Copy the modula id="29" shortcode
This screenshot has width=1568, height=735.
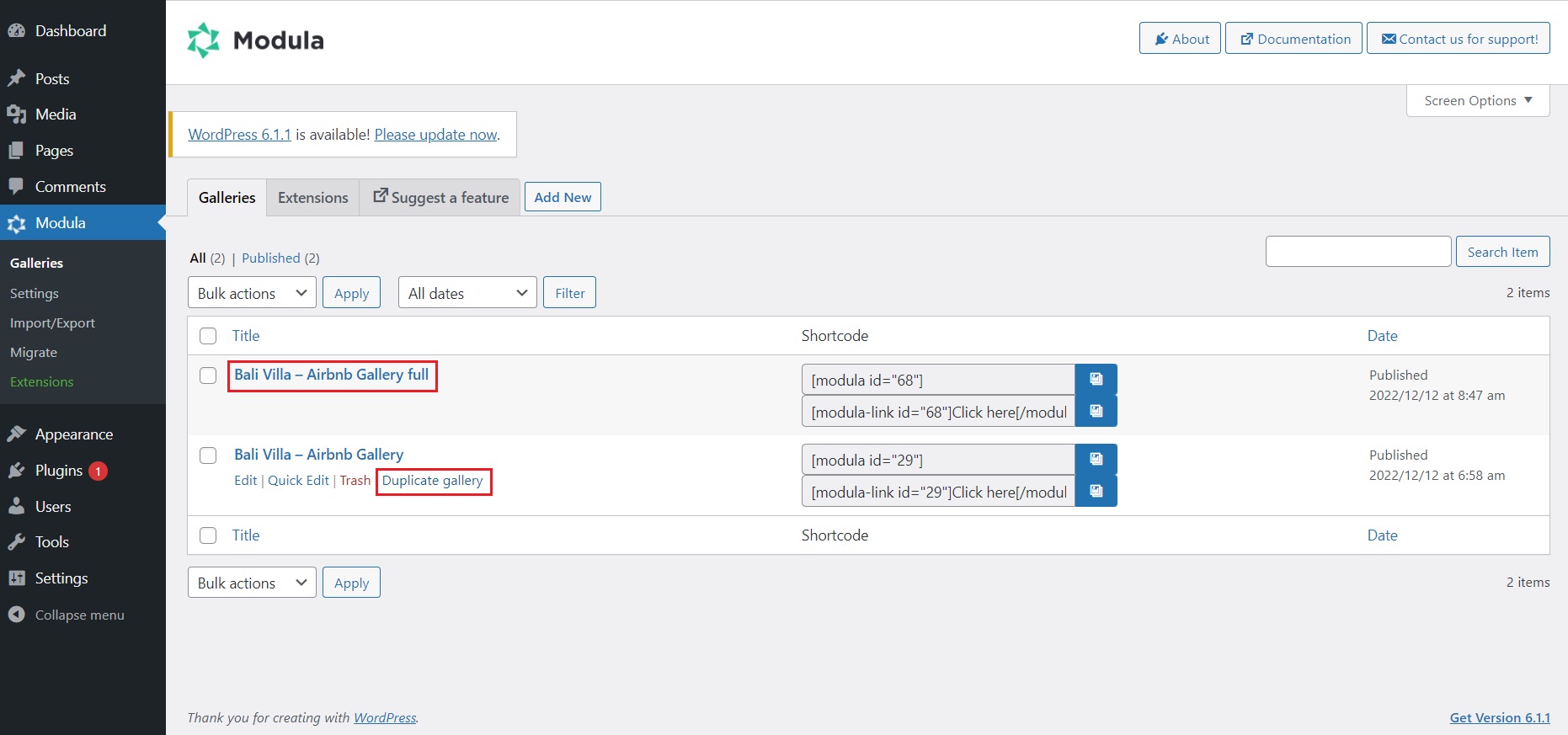1096,460
